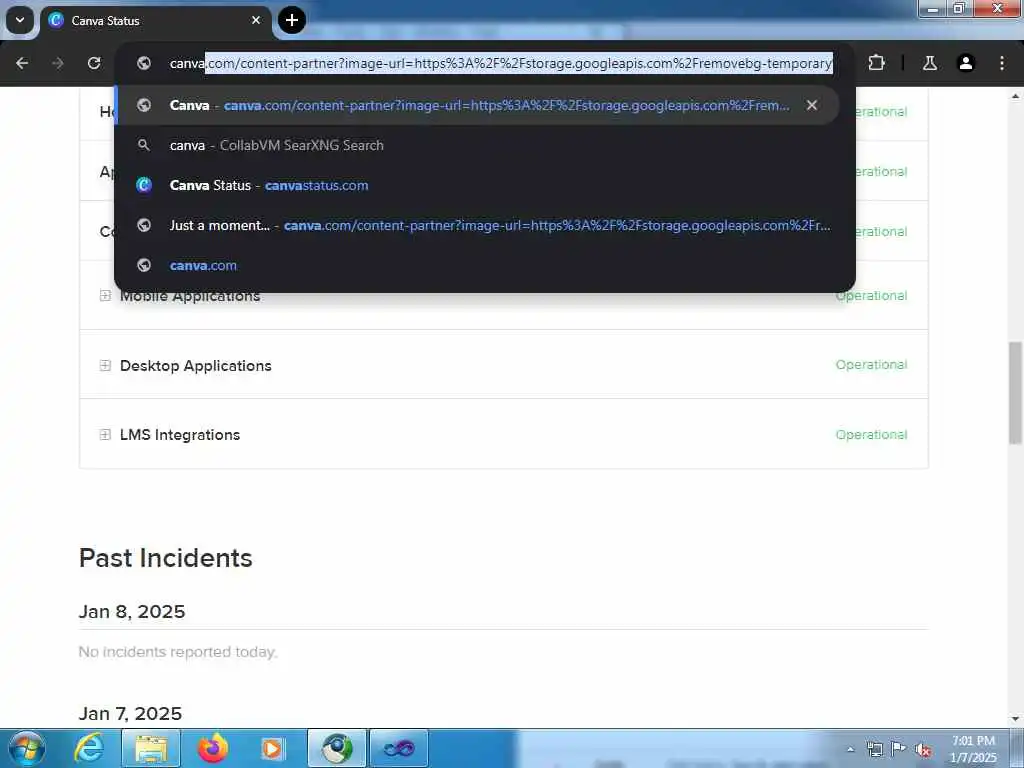Click the scrollbar down arrow
Viewport: 1024px width, 768px height.
pyautogui.click(x=1016, y=720)
